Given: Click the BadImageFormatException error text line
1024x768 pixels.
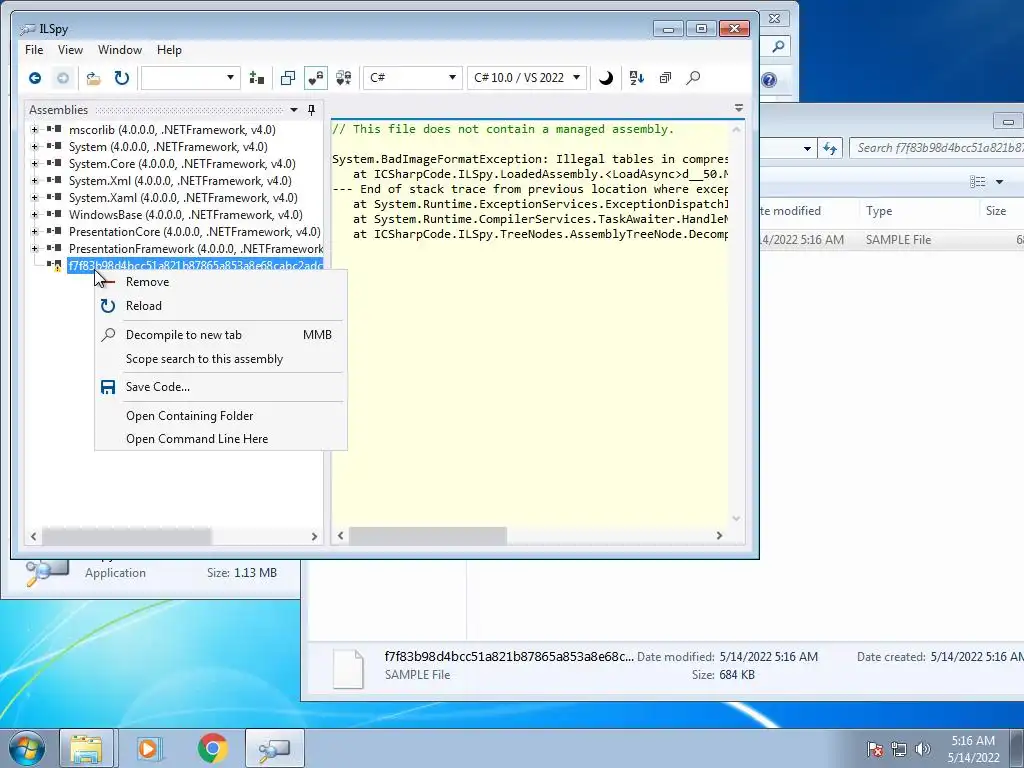Looking at the screenshot, I should tap(530, 159).
